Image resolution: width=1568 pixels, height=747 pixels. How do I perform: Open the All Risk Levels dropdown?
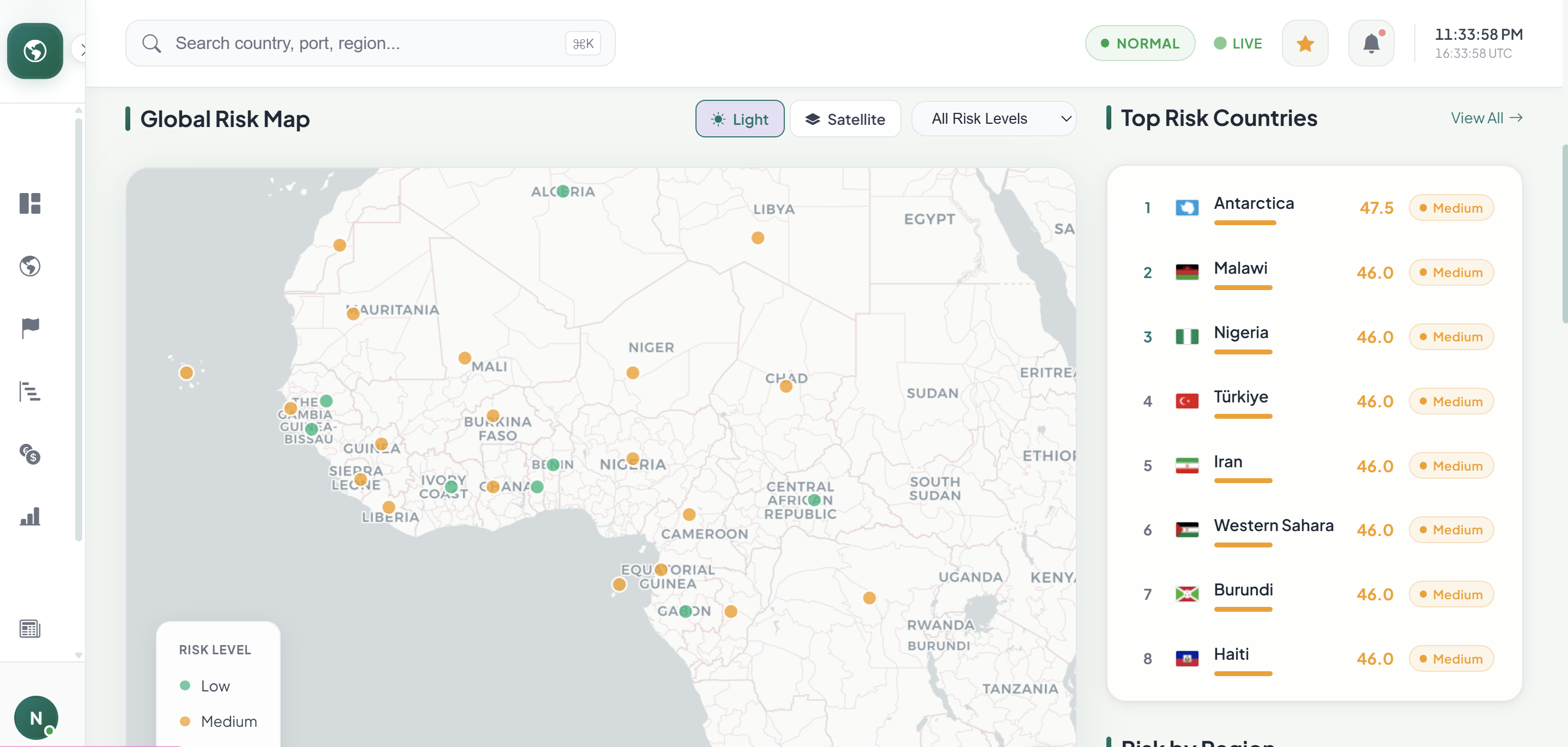click(994, 119)
